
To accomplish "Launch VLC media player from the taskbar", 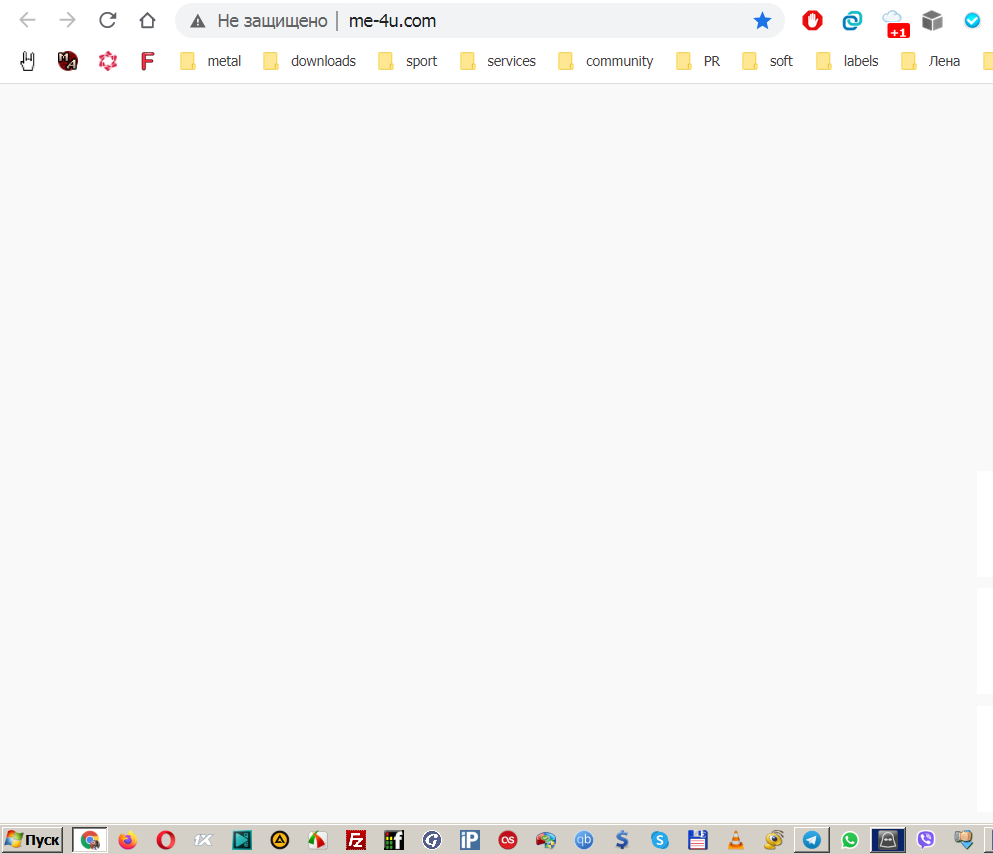I will (x=736, y=840).
